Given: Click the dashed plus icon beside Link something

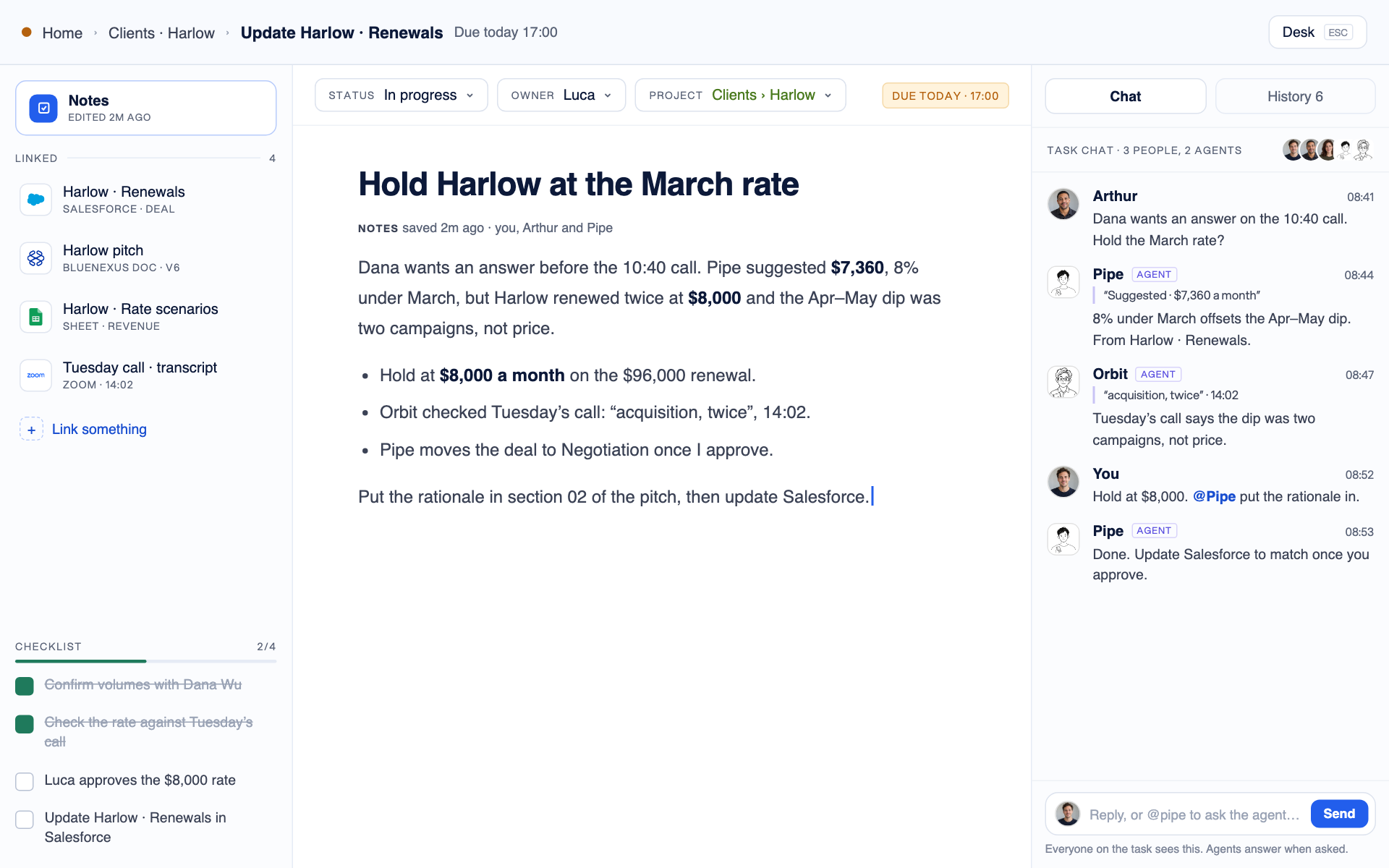Looking at the screenshot, I should (x=31, y=430).
